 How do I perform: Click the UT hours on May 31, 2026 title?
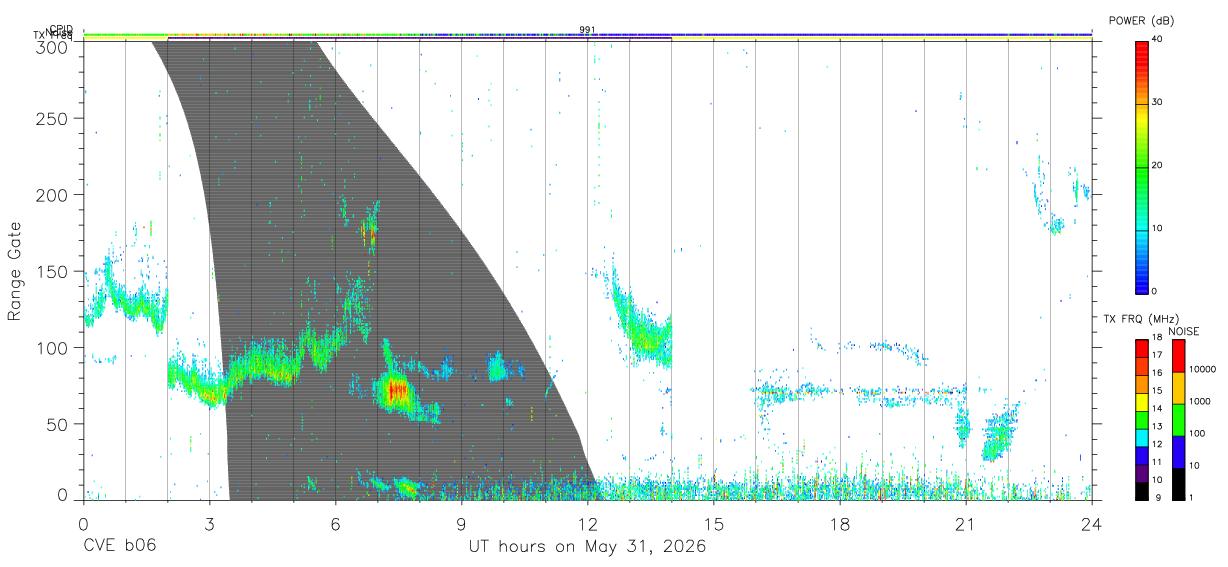point(588,547)
